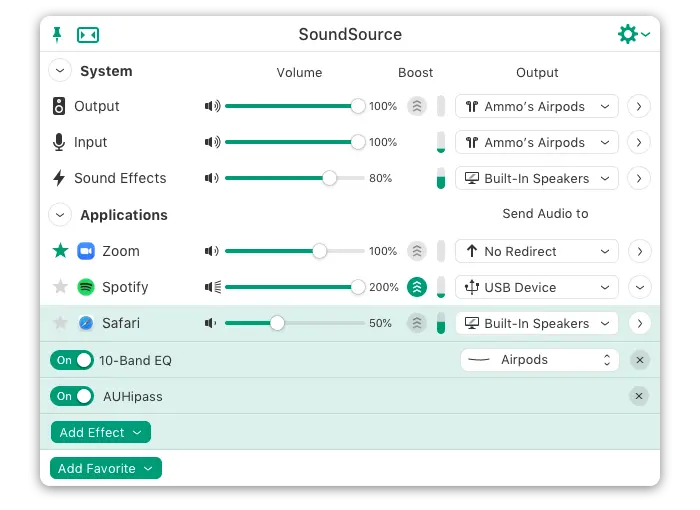Expand Output row details arrow

click(639, 106)
